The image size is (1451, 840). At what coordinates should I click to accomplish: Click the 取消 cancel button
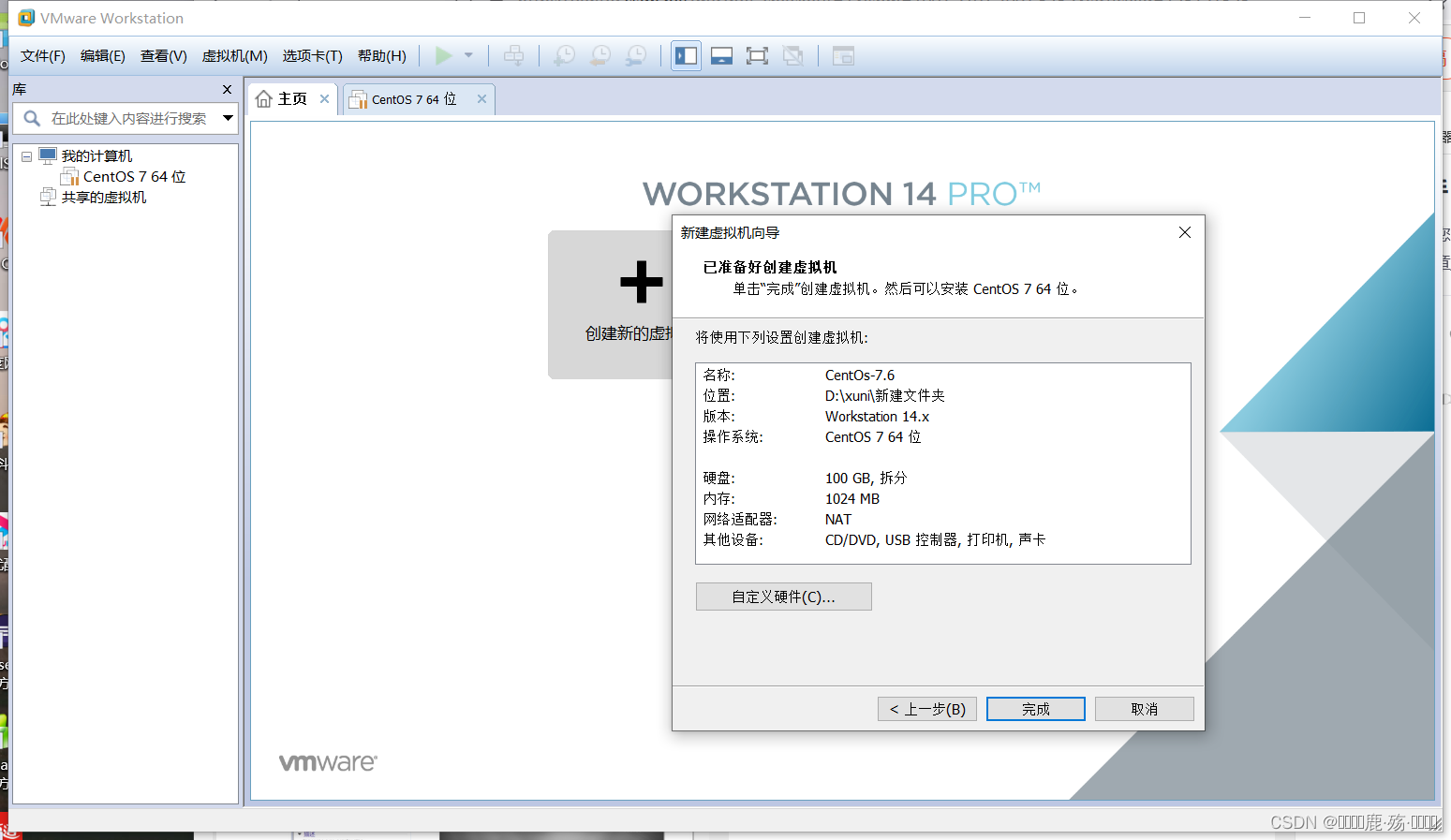coord(1145,709)
